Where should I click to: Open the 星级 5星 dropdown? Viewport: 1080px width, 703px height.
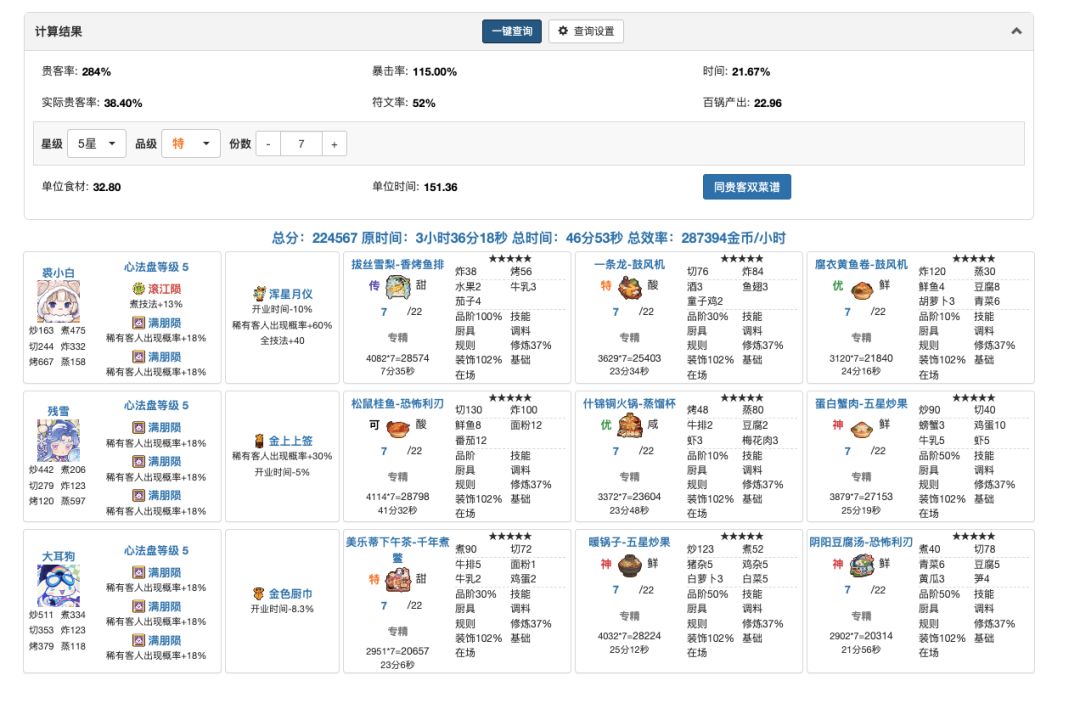coord(96,143)
